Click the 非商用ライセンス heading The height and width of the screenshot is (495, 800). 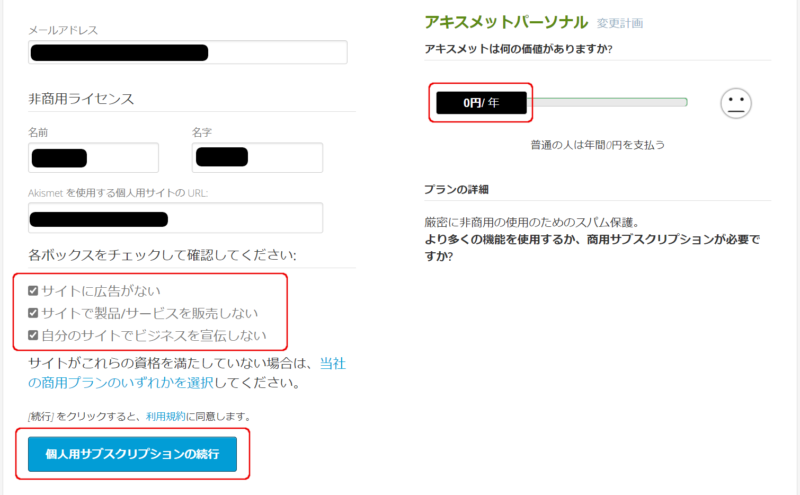(x=81, y=98)
